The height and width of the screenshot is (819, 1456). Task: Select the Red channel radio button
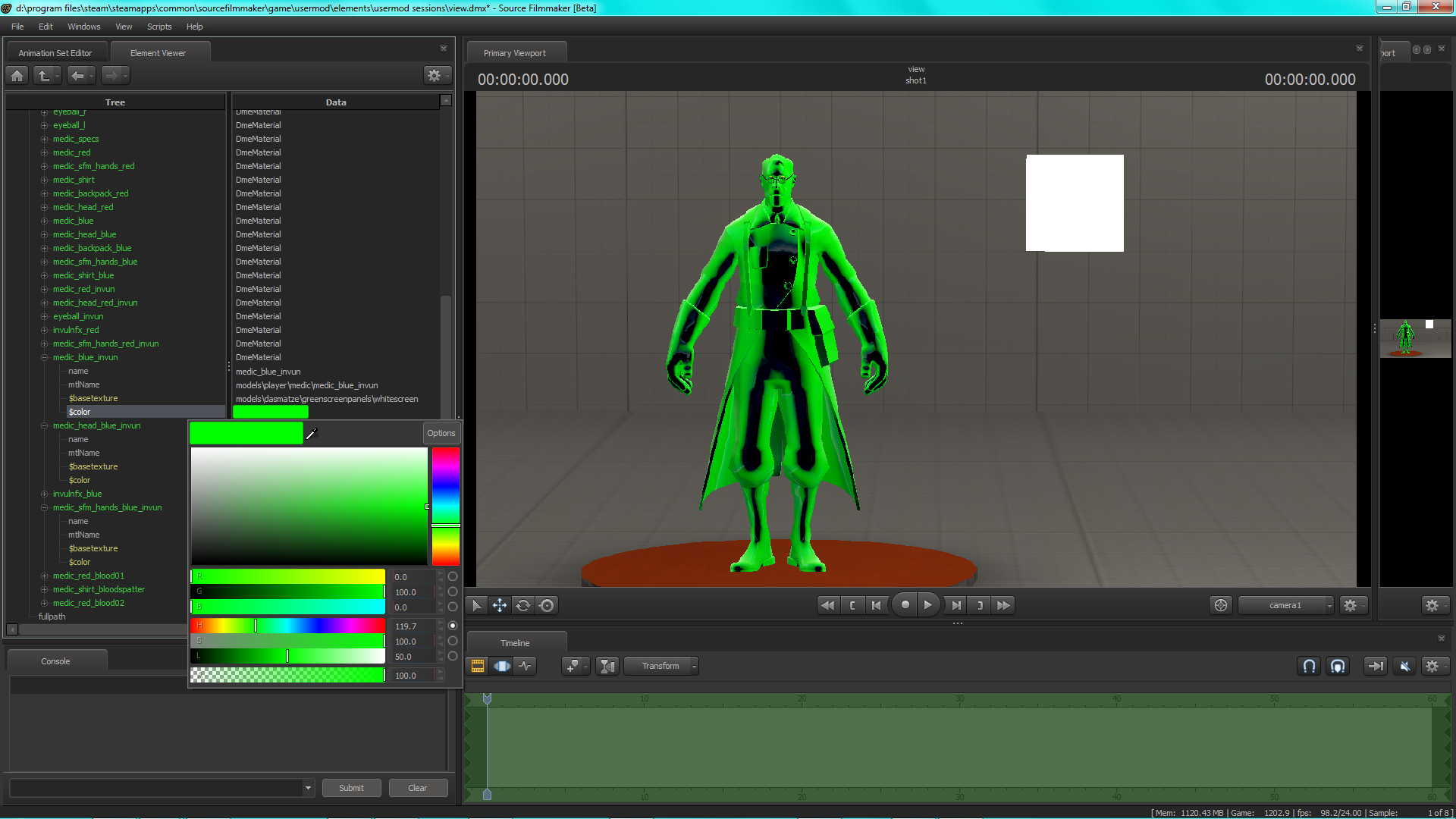(453, 576)
